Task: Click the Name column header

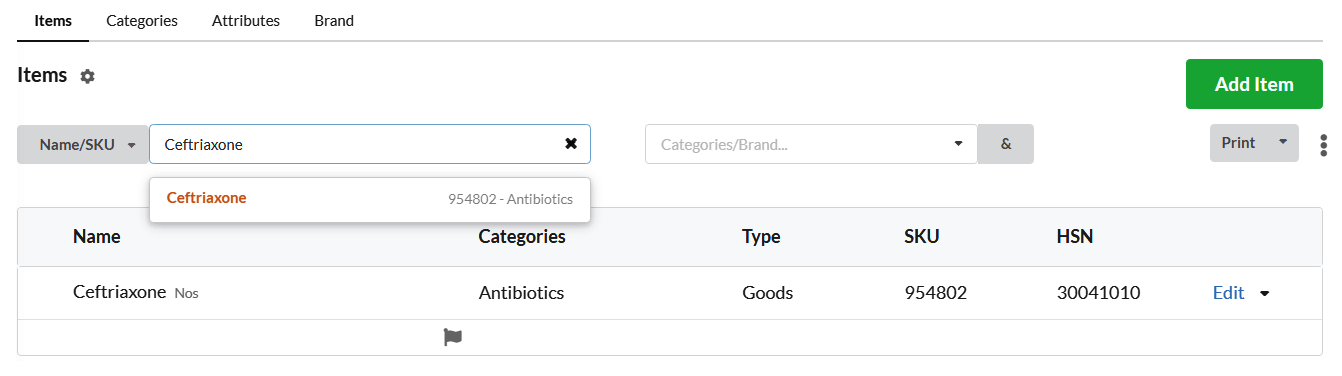Action: tap(97, 237)
